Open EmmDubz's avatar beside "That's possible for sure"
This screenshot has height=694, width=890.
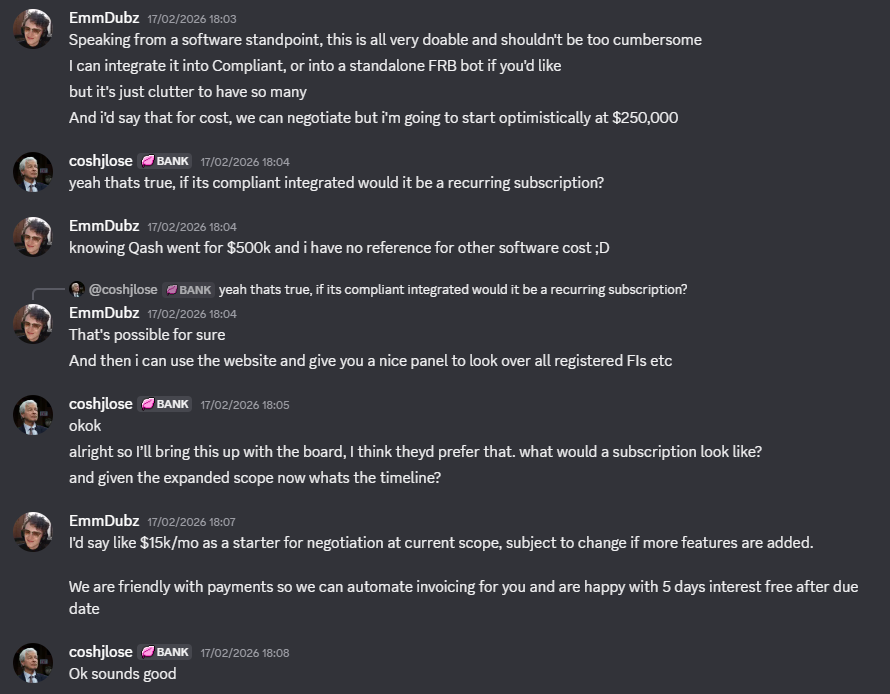point(32,324)
